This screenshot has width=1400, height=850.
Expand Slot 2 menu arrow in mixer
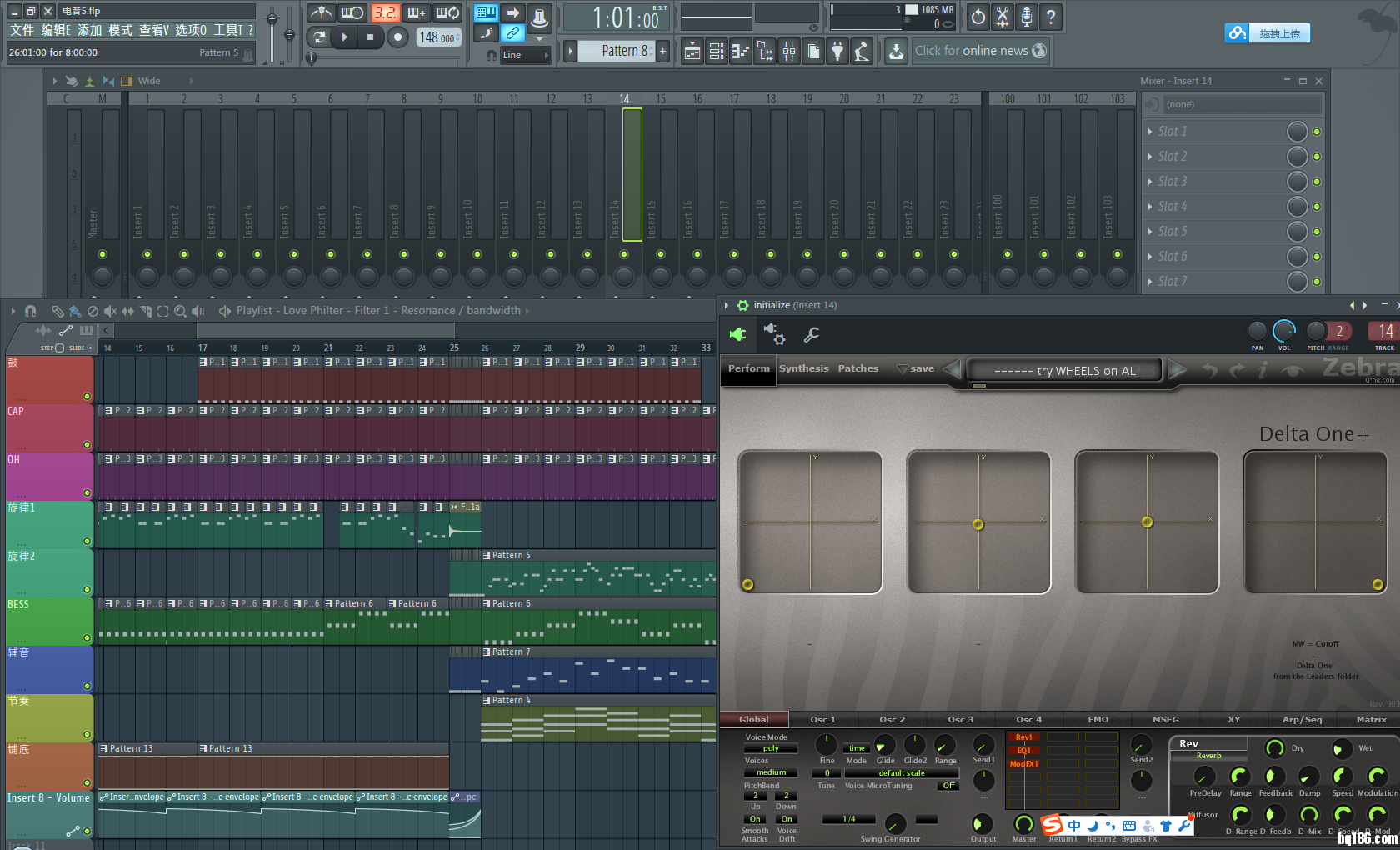point(1150,157)
